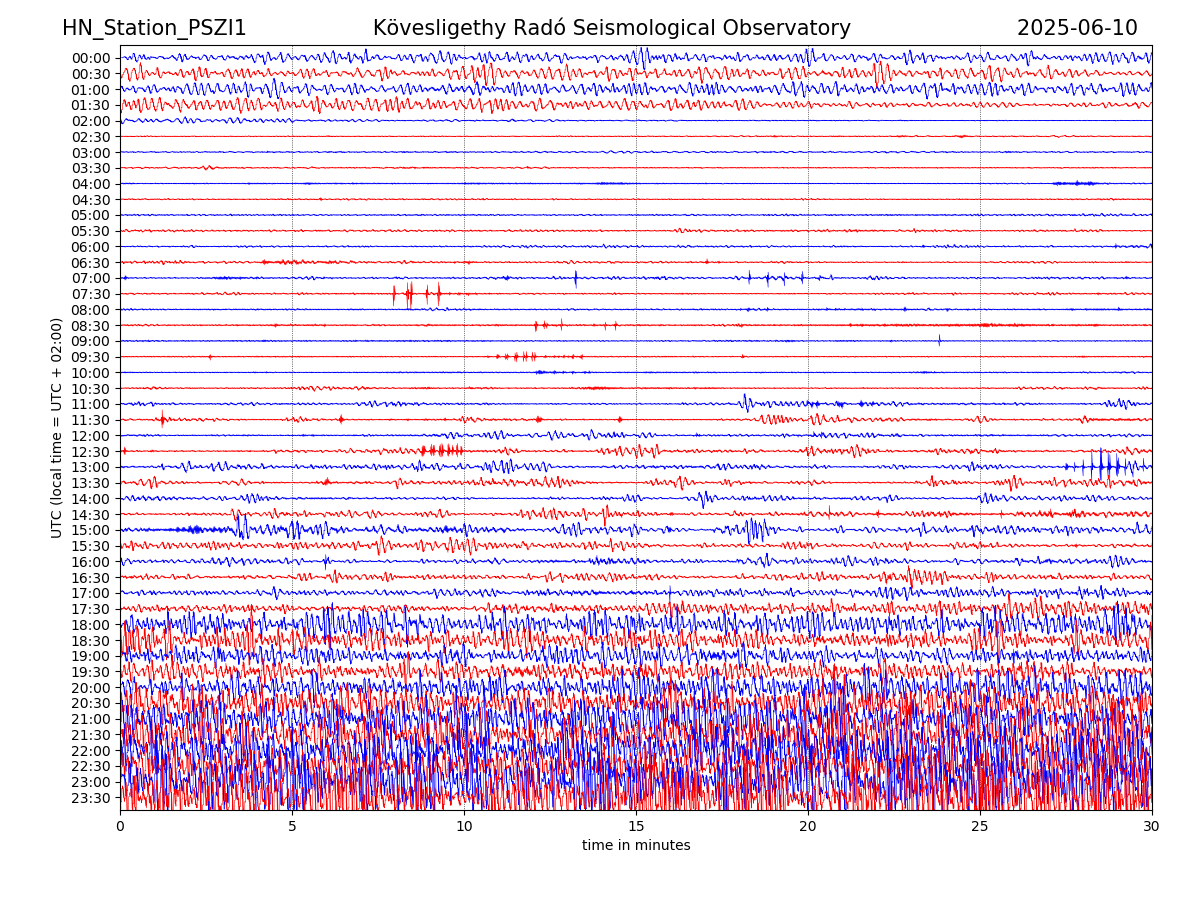Click the 15 minute x-axis tick label
The image size is (1200, 900).
point(636,827)
